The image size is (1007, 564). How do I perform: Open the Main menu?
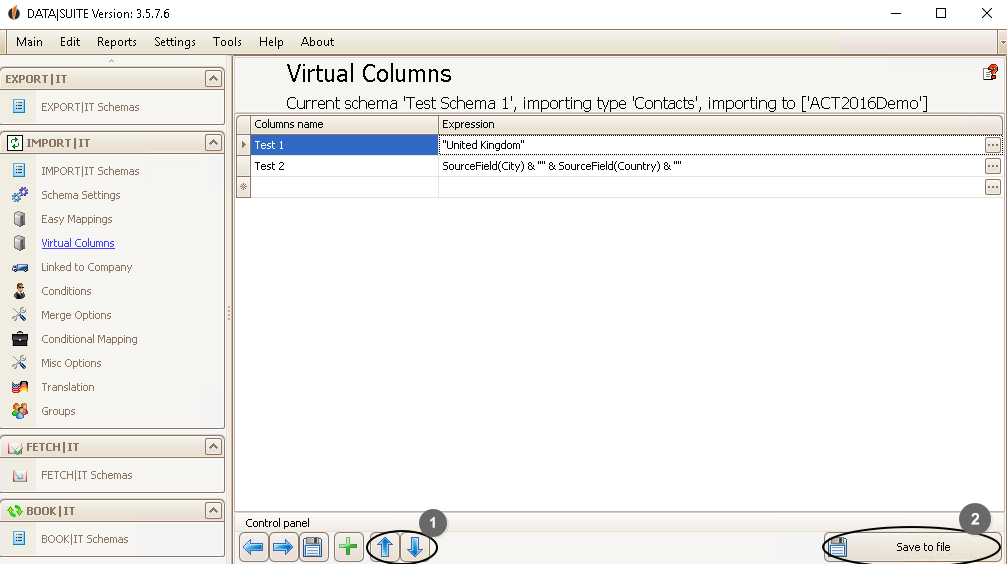pos(30,42)
